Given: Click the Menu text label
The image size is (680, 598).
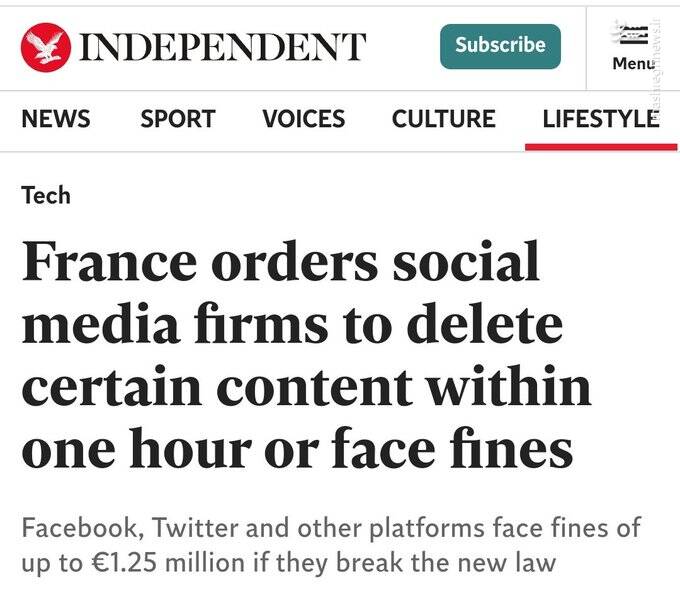Looking at the screenshot, I should click(x=633, y=63).
